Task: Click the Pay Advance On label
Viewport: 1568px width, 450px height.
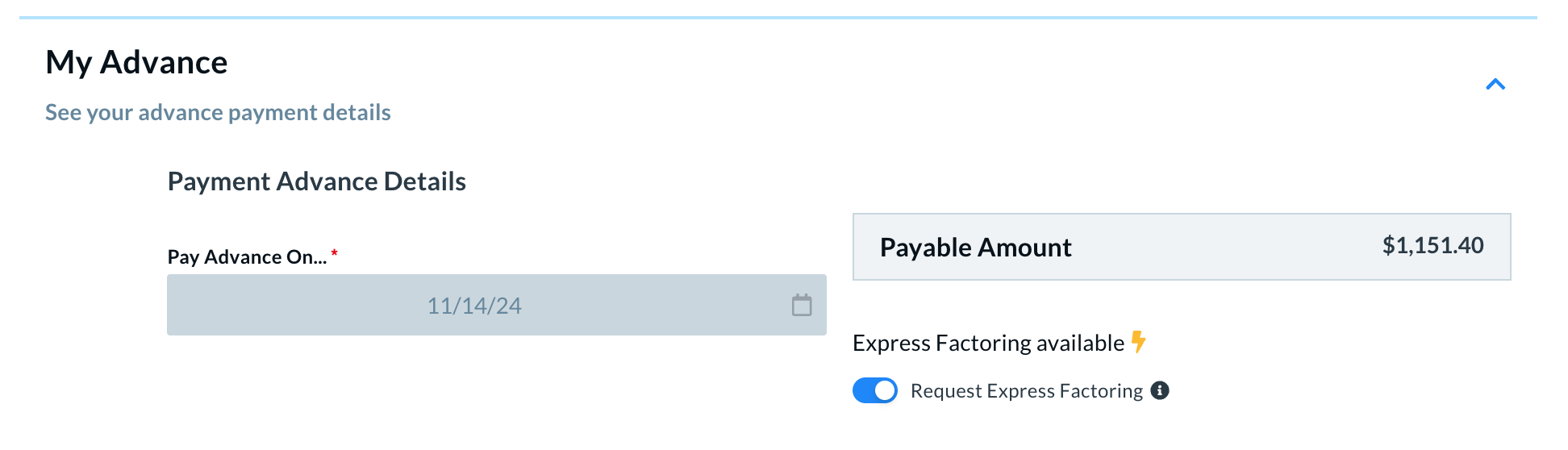Action: [x=247, y=257]
